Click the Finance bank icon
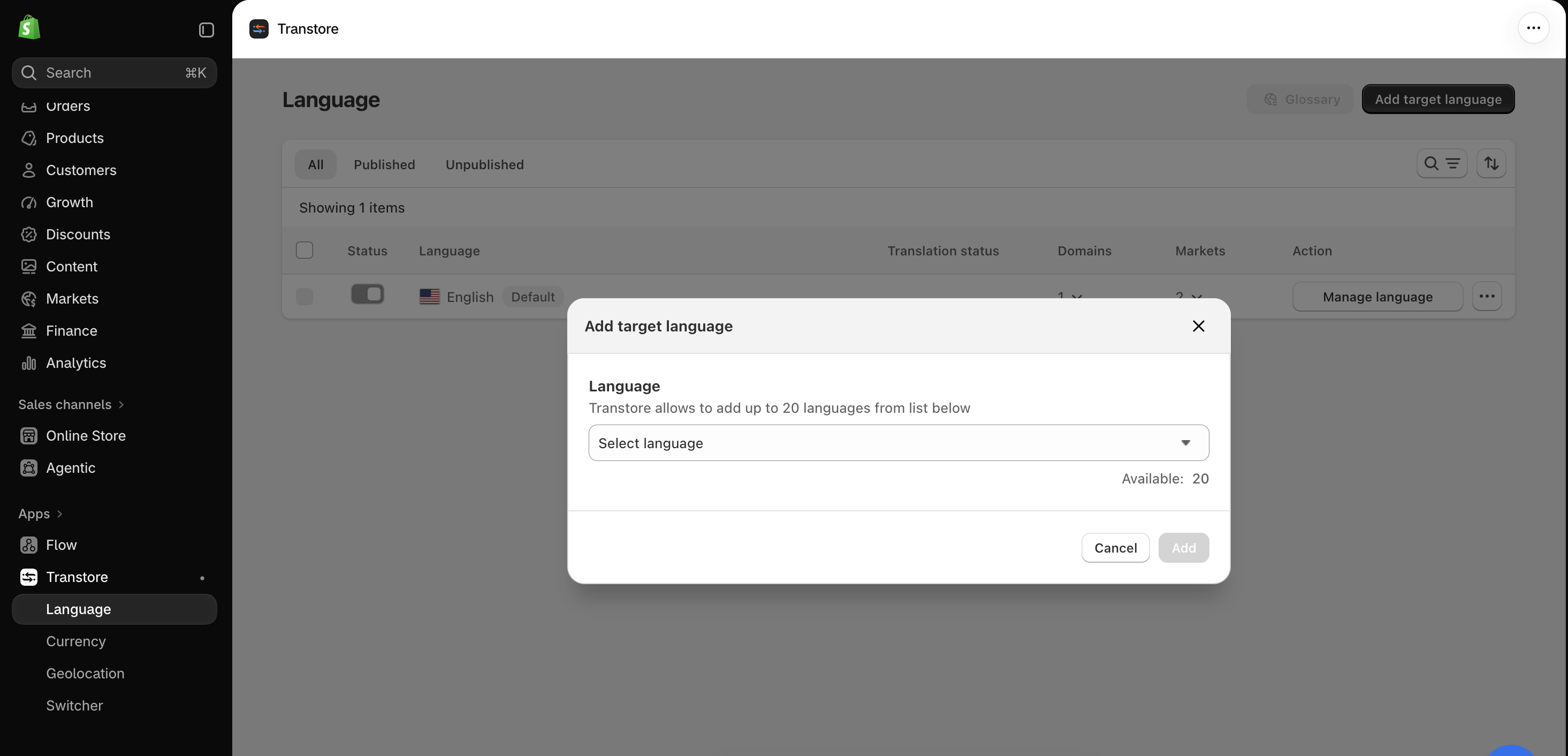1568x756 pixels. tap(28, 331)
